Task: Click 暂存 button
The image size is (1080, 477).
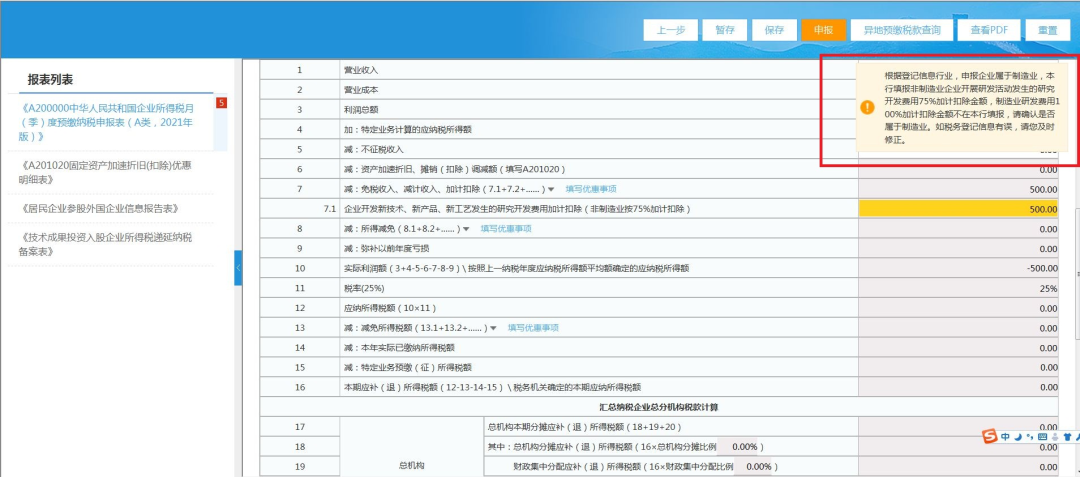Action: [725, 30]
